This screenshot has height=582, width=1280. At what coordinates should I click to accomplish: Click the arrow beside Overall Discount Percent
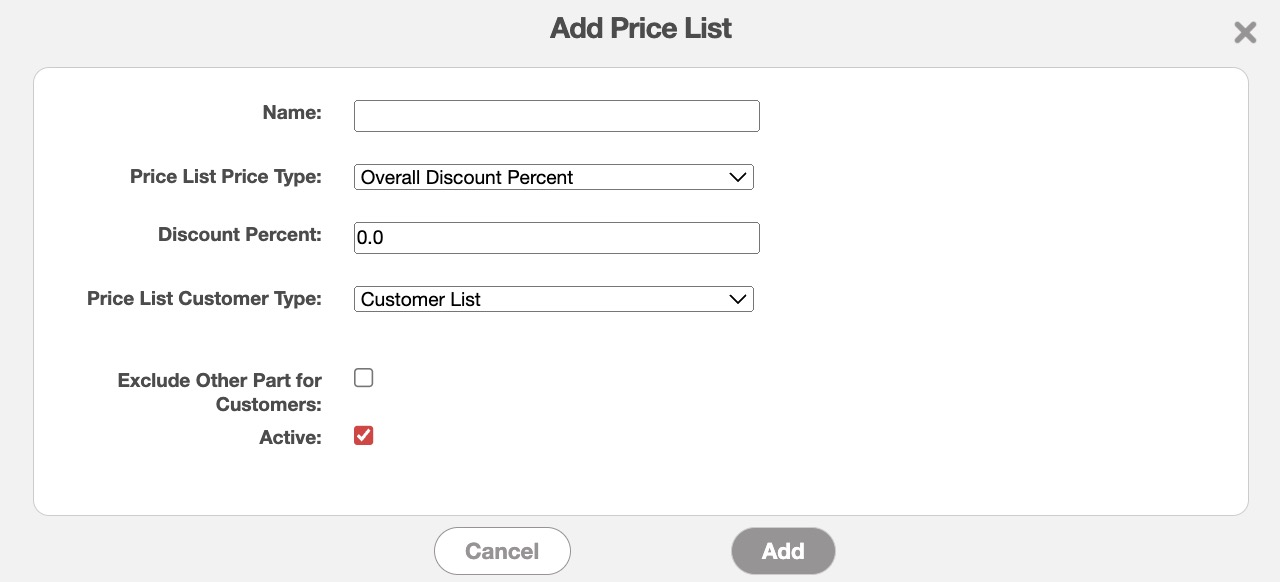point(738,178)
